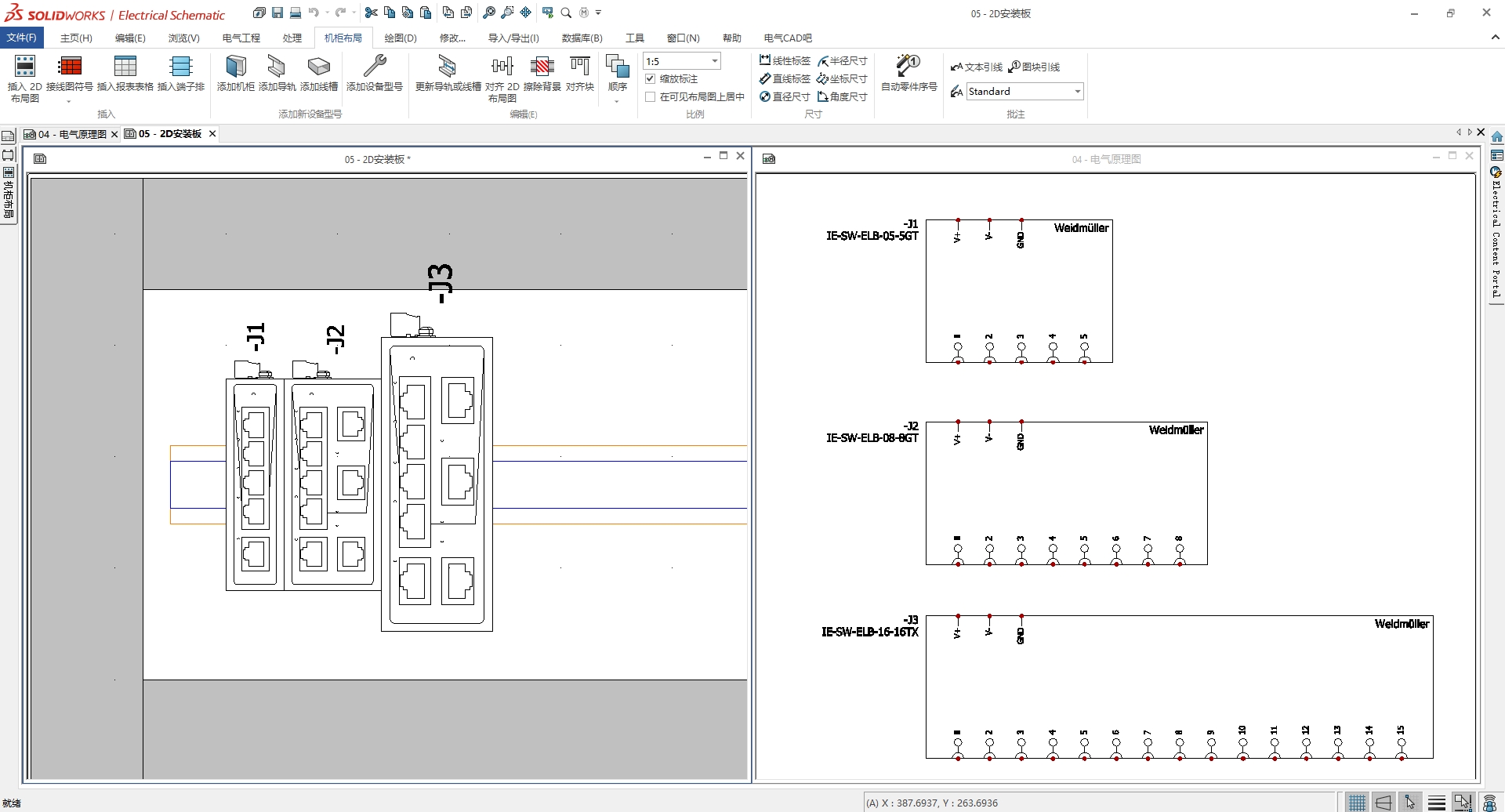Enable the 在可见布局图上居中 checkbox
The width and height of the screenshot is (1505, 812).
(650, 97)
